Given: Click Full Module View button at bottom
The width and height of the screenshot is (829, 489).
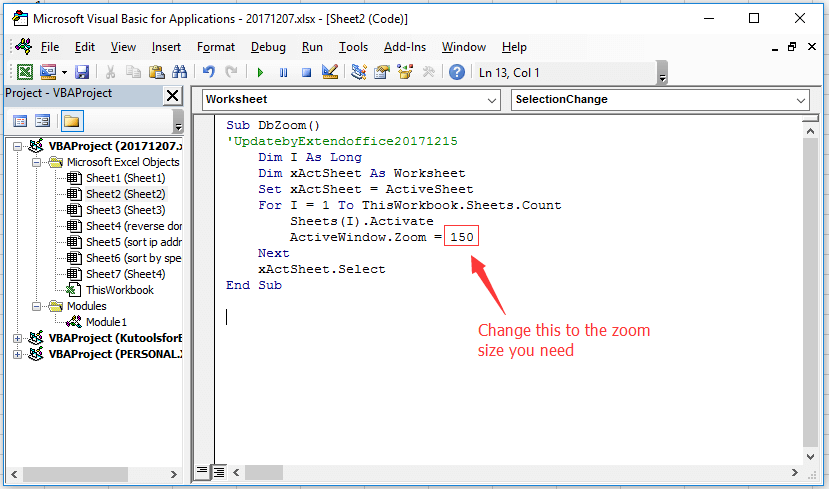Looking at the screenshot, I should (x=219, y=471).
